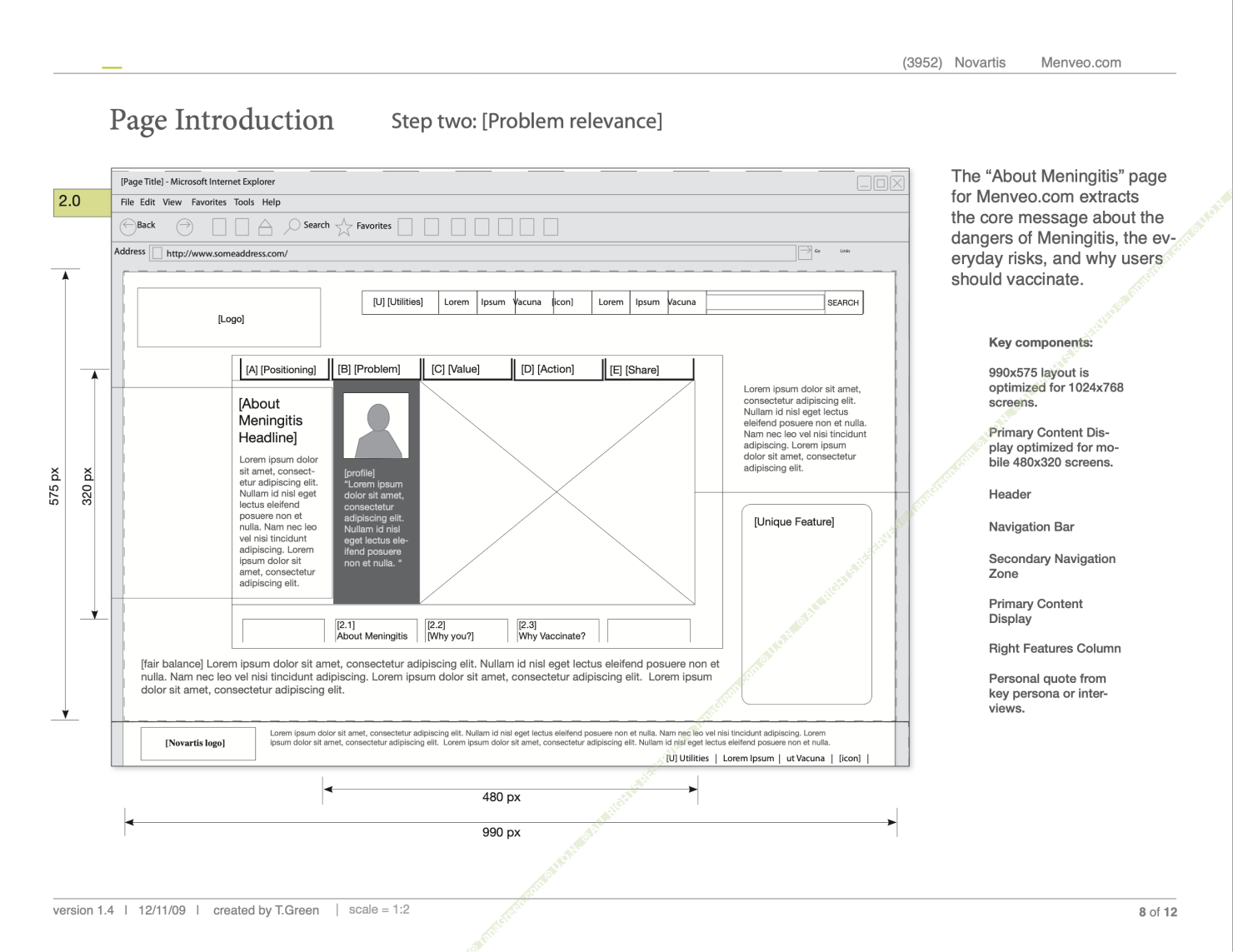The height and width of the screenshot is (952, 1233).
Task: Click the magnifier Search icon in the toolbar
Action: 292,226
